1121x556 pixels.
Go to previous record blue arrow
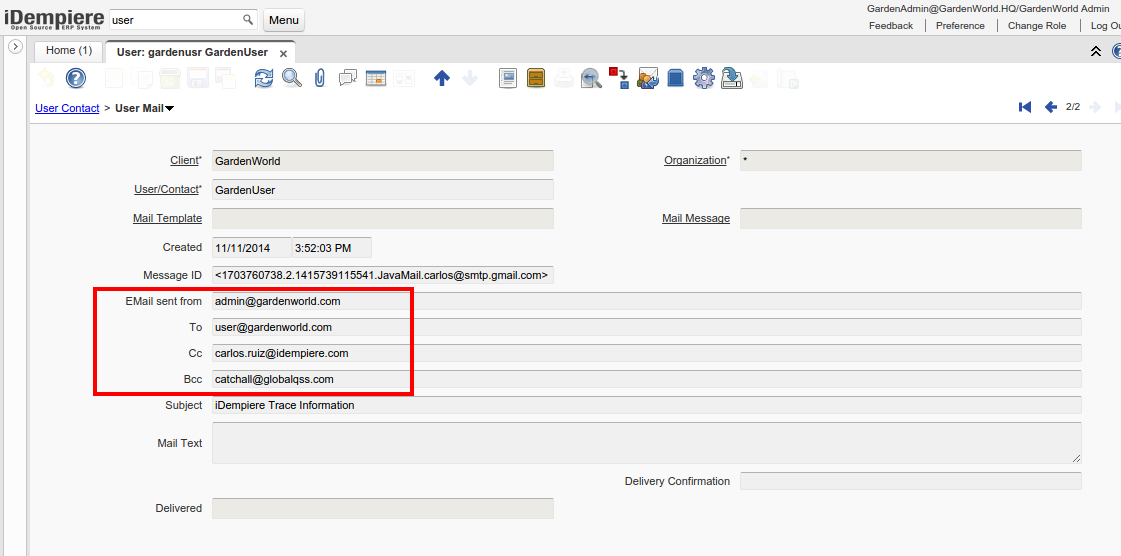point(1050,107)
